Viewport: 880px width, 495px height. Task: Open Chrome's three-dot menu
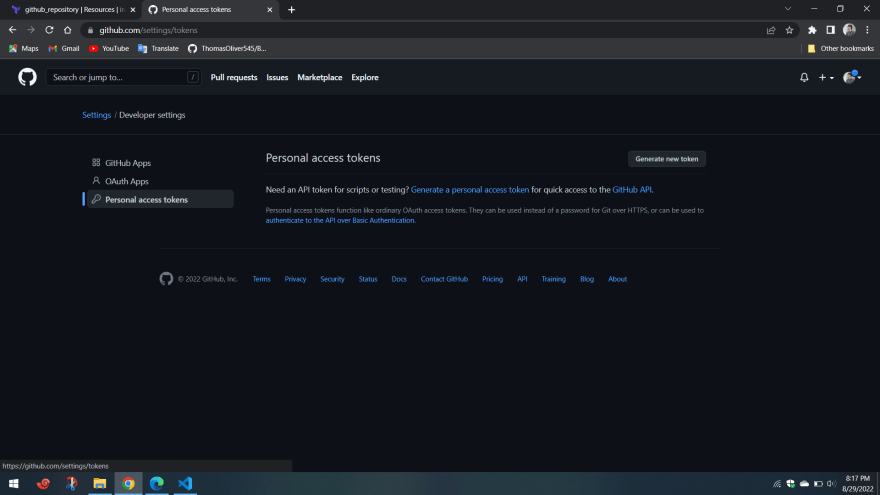pos(867,30)
